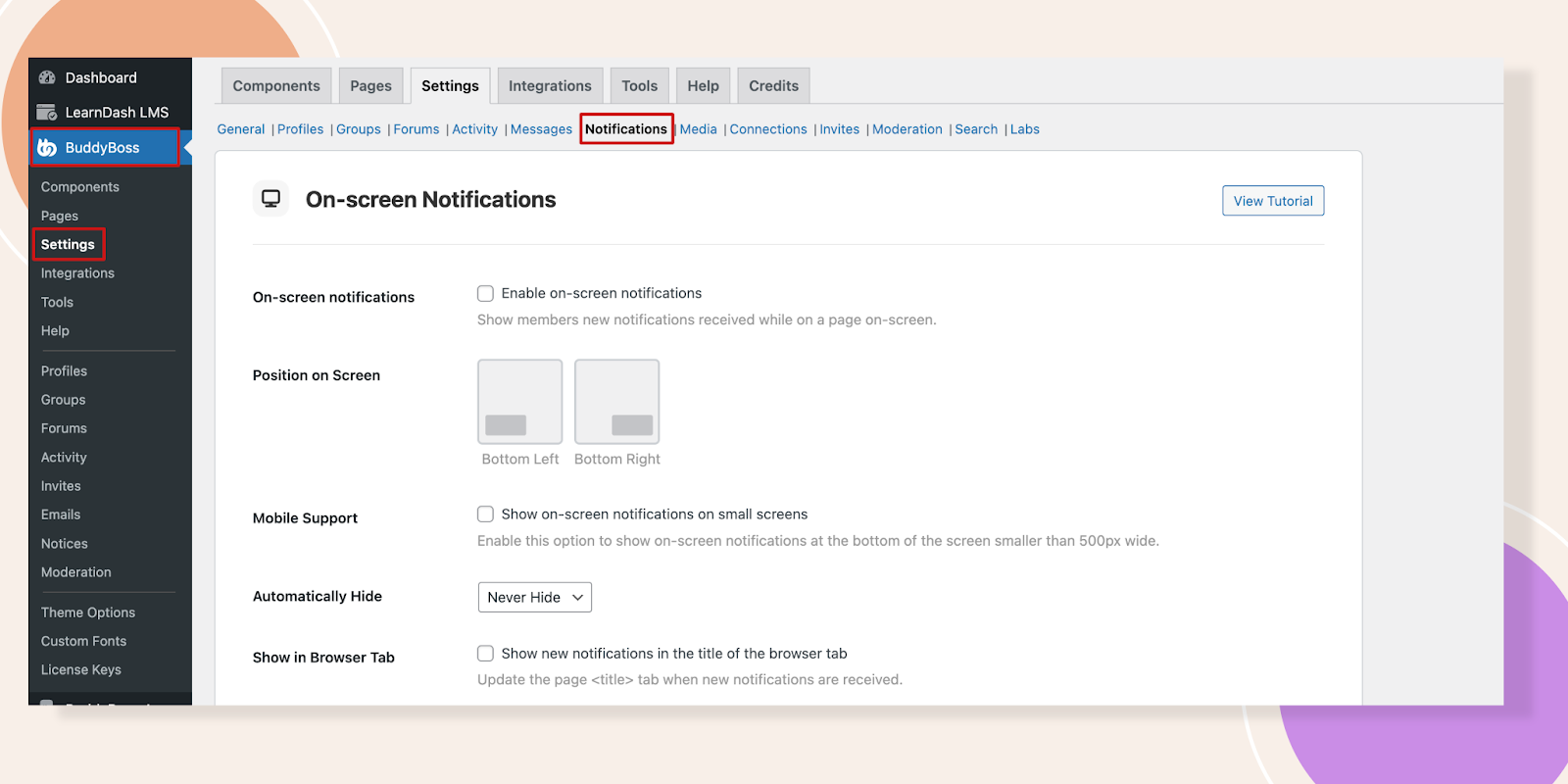Open the Messages settings sub-link
The width and height of the screenshot is (1568, 784).
coord(541,129)
